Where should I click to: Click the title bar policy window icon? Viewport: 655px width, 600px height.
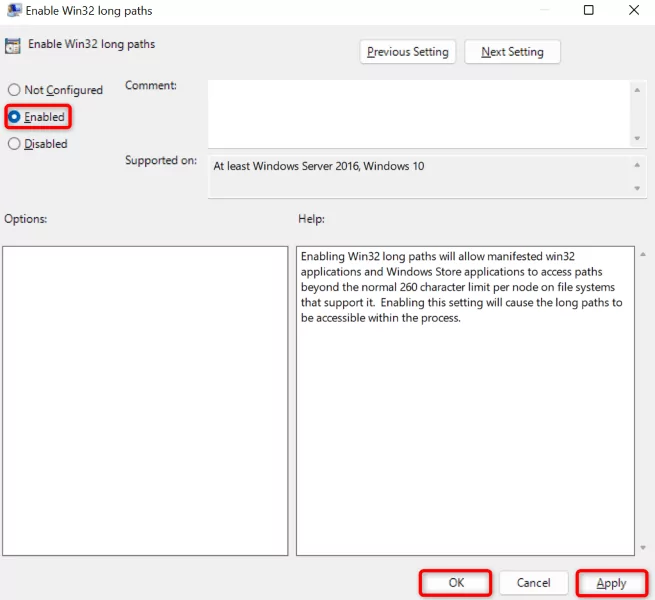pos(14,10)
